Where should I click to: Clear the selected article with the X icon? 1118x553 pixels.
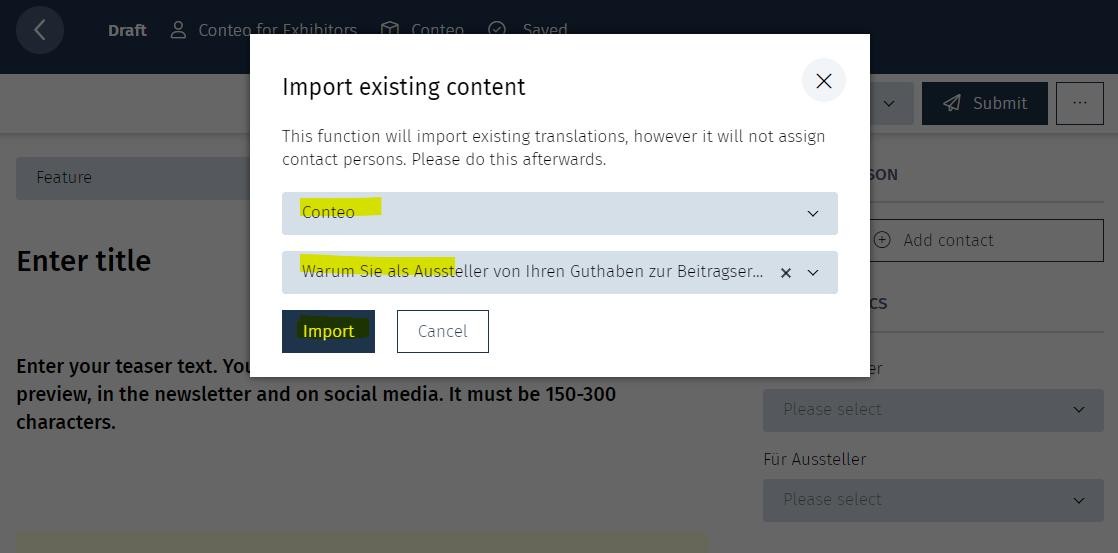pos(786,272)
